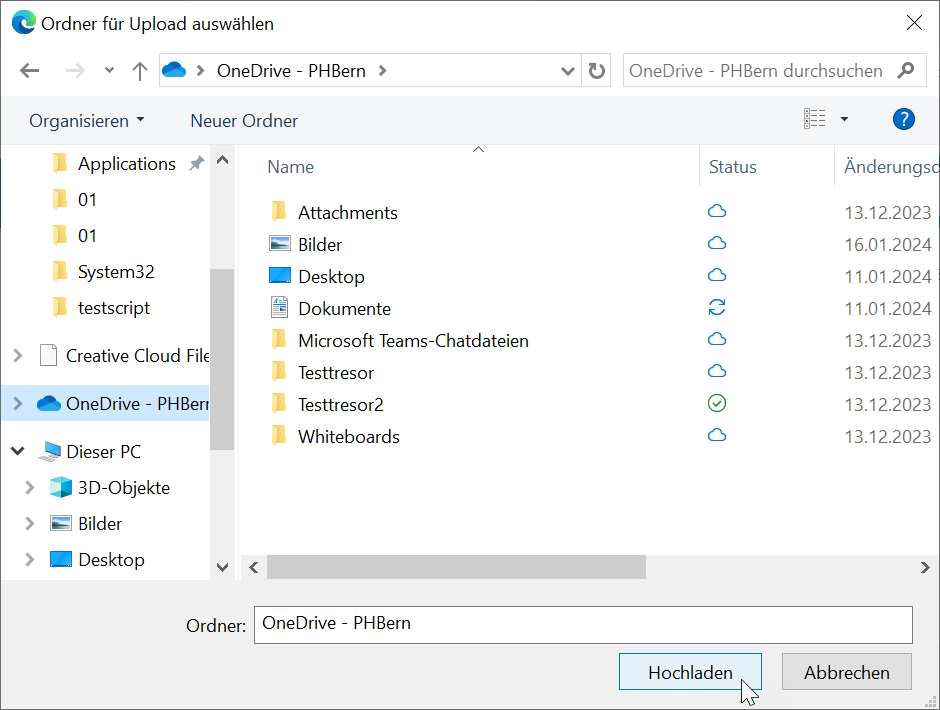This screenshot has width=940, height=710.
Task: Cancel with the Abbrechen button
Action: [x=846, y=673]
